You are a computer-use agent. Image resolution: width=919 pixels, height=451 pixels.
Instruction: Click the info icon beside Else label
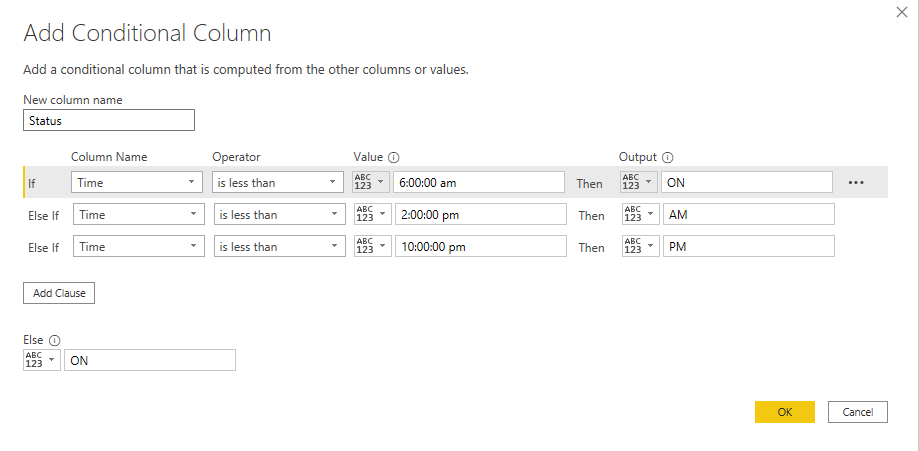[x=55, y=340]
